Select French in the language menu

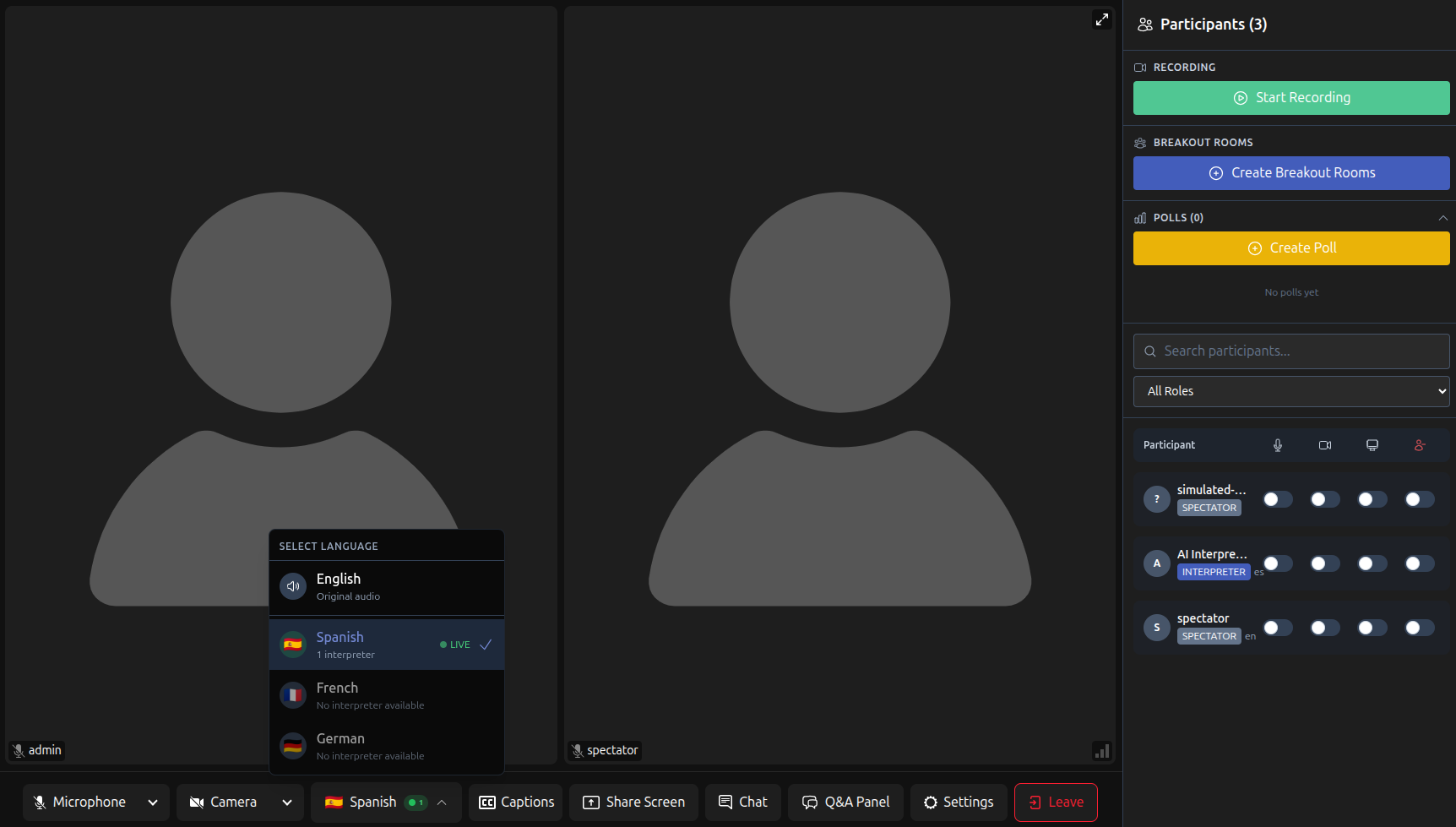[x=386, y=695]
